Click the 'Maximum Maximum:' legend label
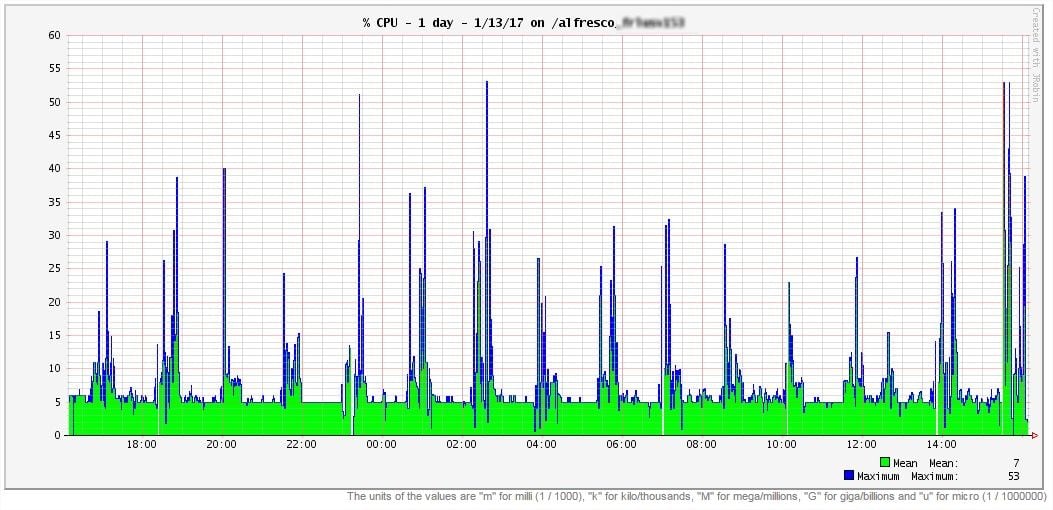Image resolution: width=1053 pixels, height=510 pixels. [907, 476]
